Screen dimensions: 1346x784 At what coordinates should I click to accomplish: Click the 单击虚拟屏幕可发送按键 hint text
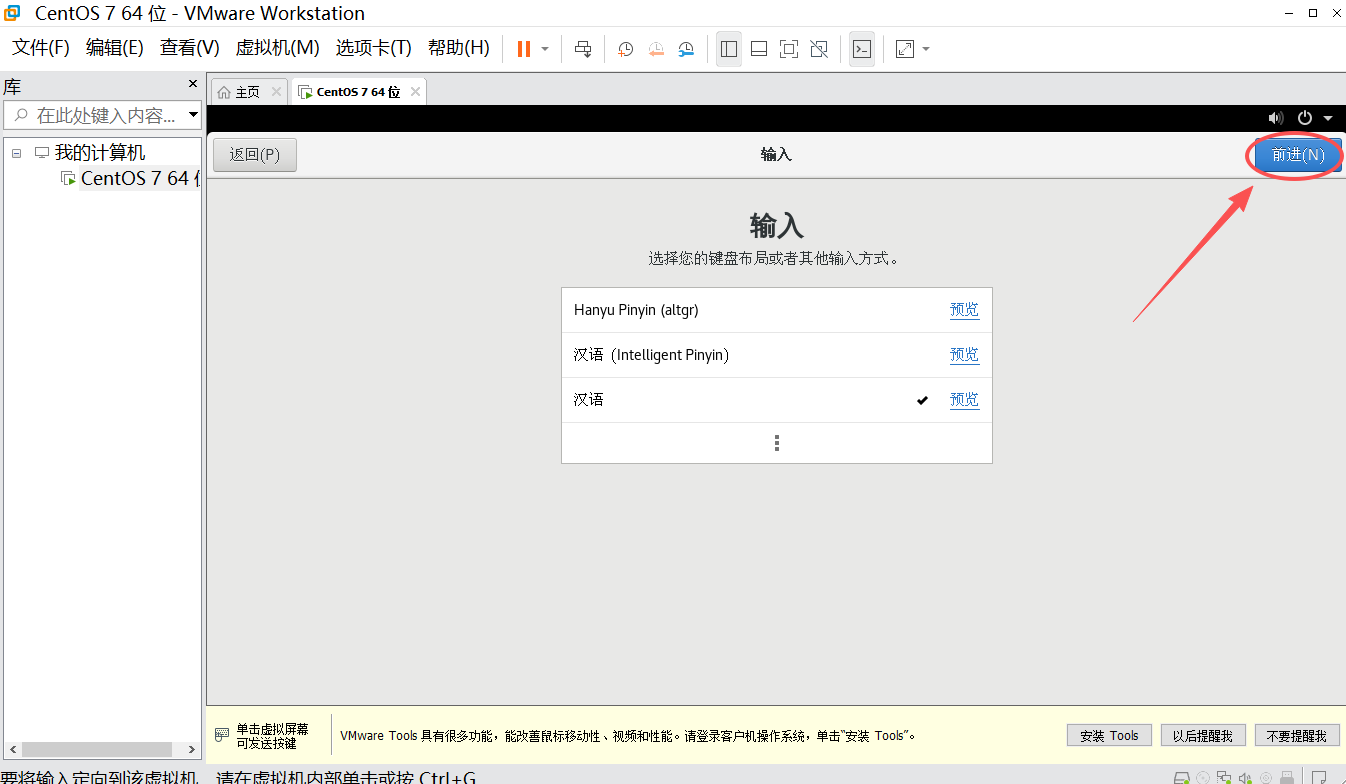(x=273, y=736)
